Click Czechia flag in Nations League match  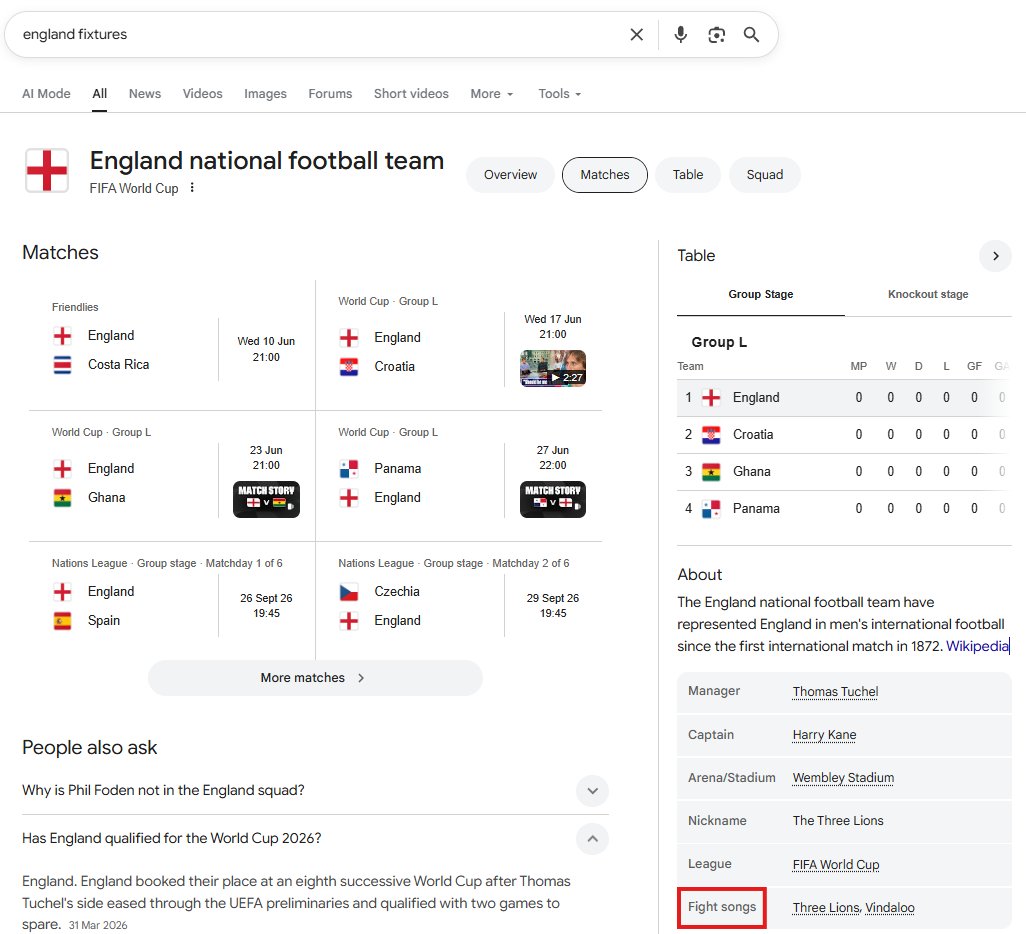click(x=349, y=592)
